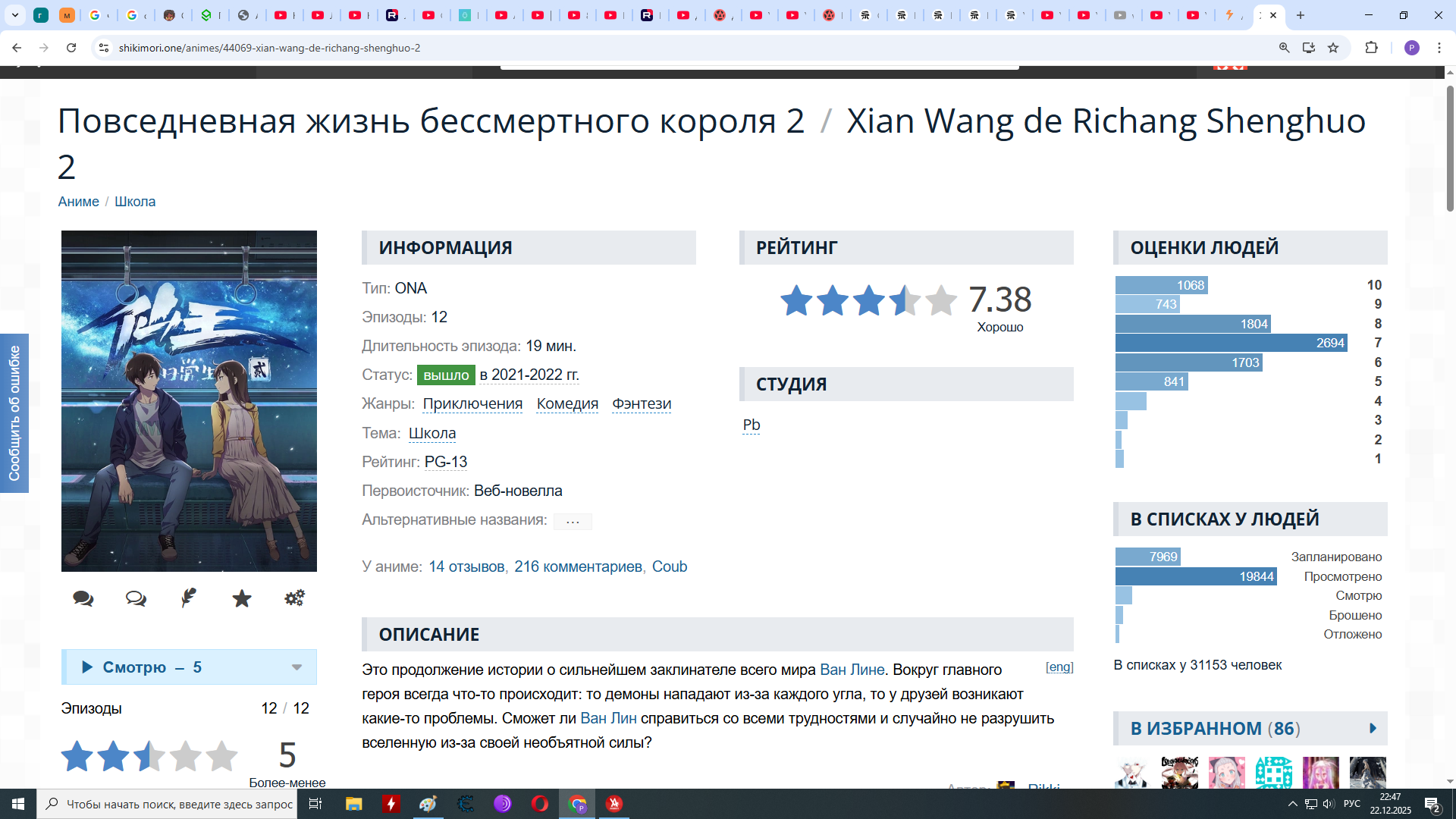Screen dimensions: 1456x819
Task: Open the gears edit icon under poster
Action: point(294,598)
